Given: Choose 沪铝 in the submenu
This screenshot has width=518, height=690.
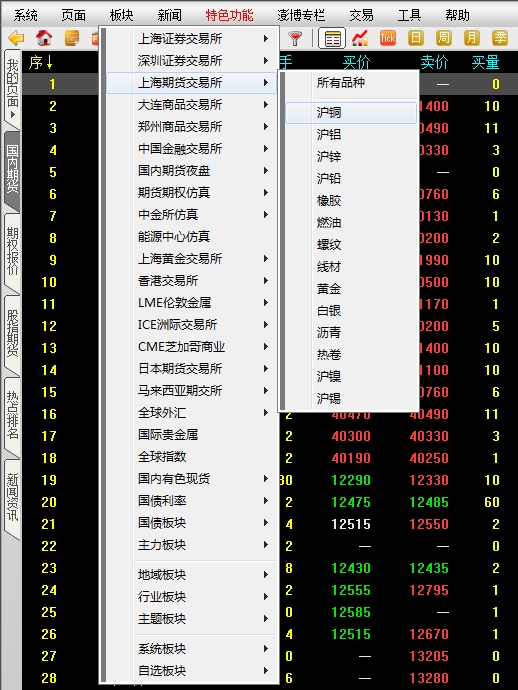Looking at the screenshot, I should [x=351, y=135].
